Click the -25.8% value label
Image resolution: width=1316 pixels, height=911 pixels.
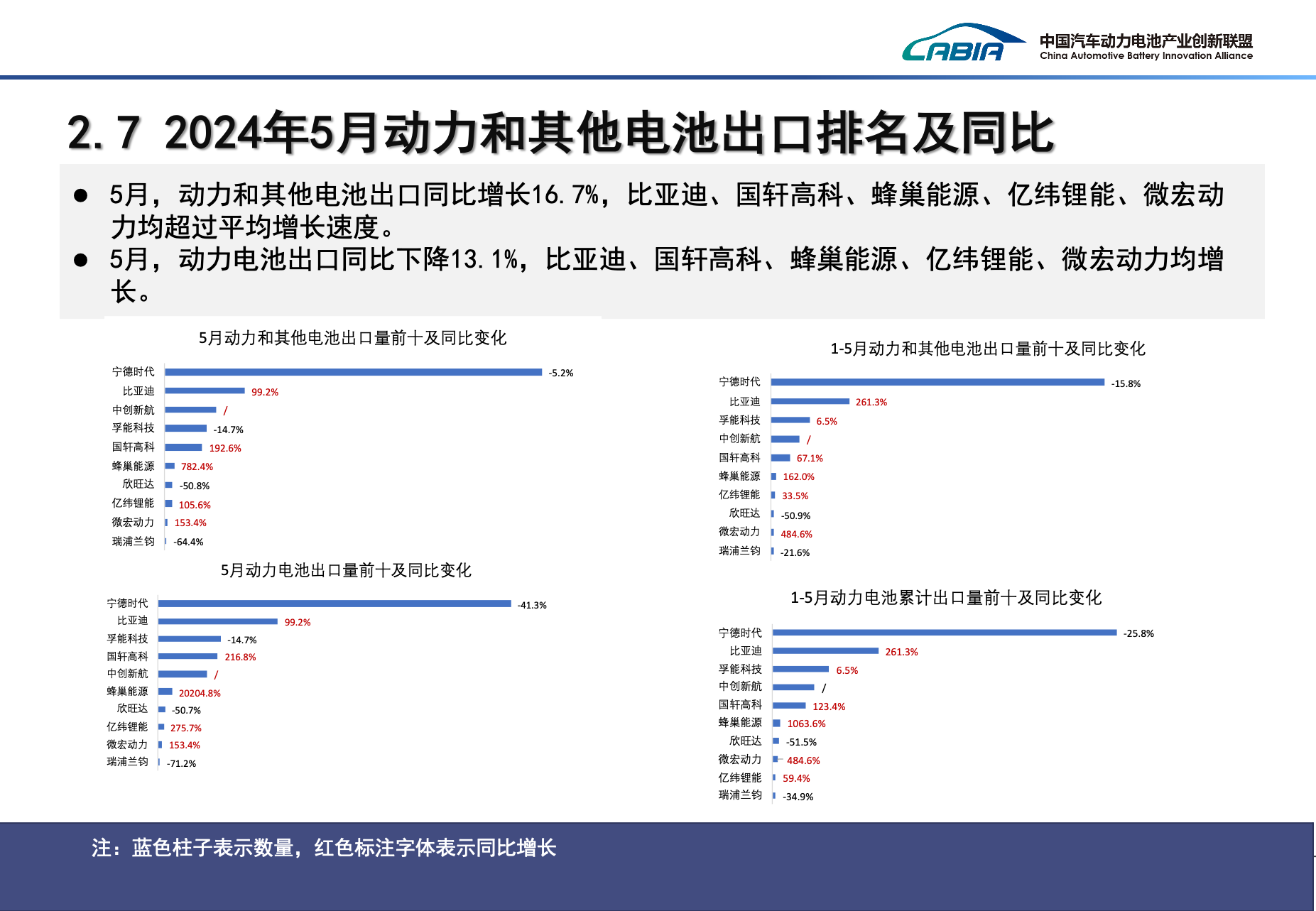(x=1138, y=633)
